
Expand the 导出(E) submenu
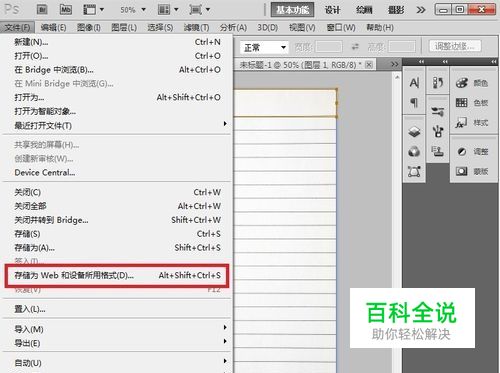117,343
